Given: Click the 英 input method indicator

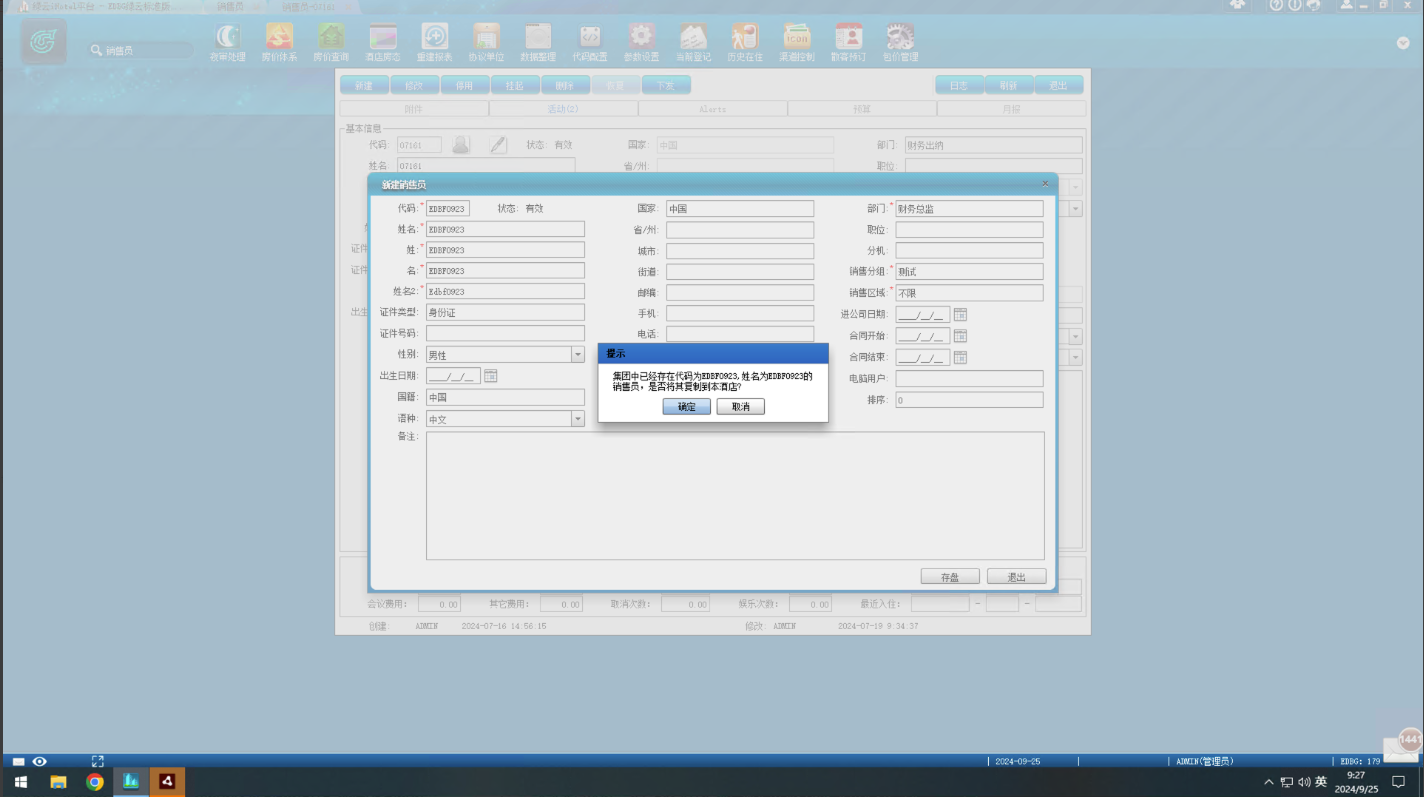Looking at the screenshot, I should [x=1321, y=782].
